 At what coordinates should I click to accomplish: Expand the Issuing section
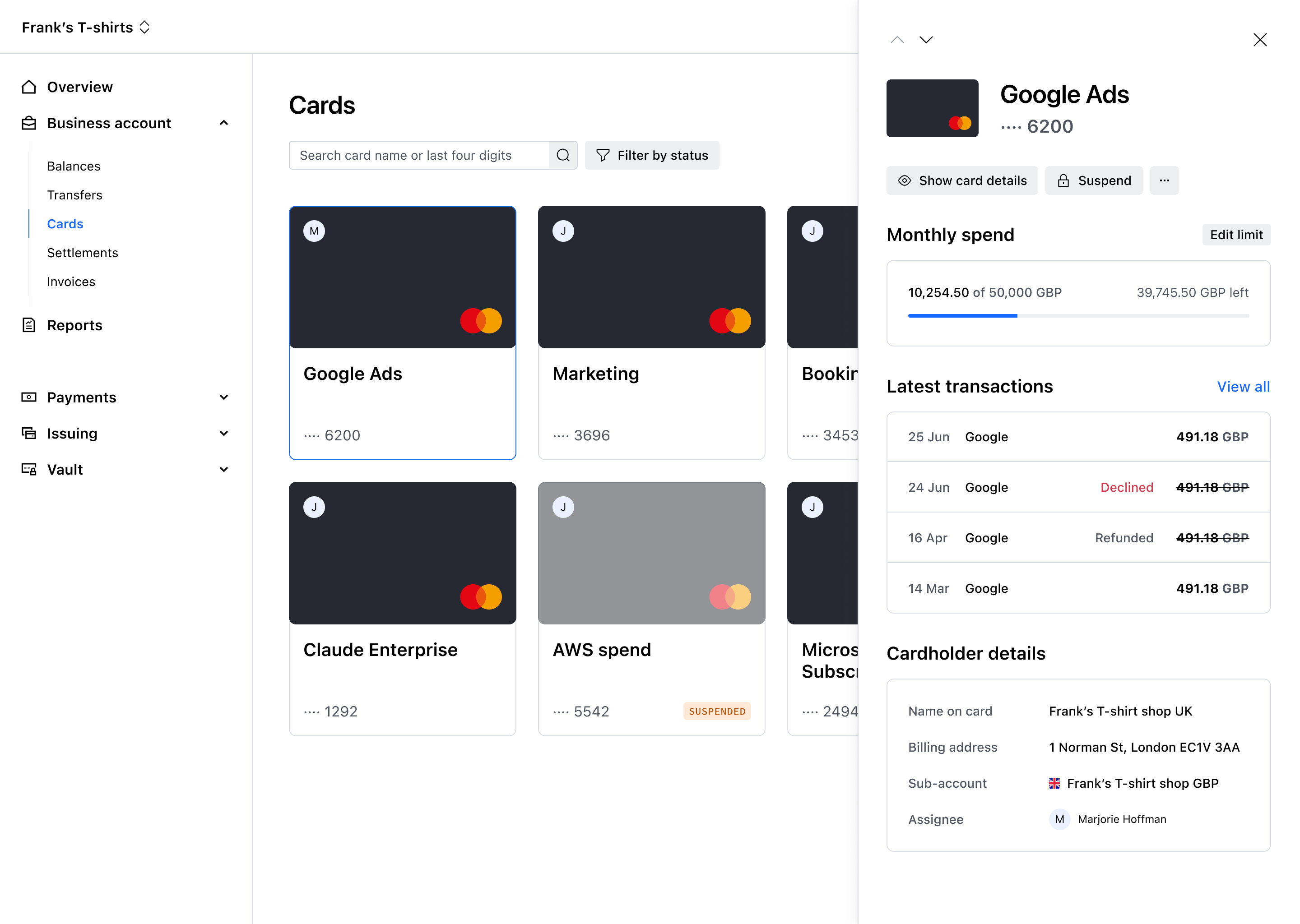(x=224, y=433)
